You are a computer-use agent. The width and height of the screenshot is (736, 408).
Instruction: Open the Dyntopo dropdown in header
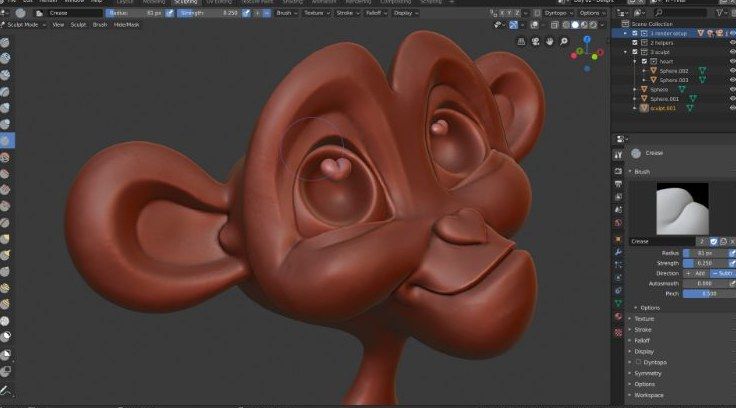click(558, 13)
